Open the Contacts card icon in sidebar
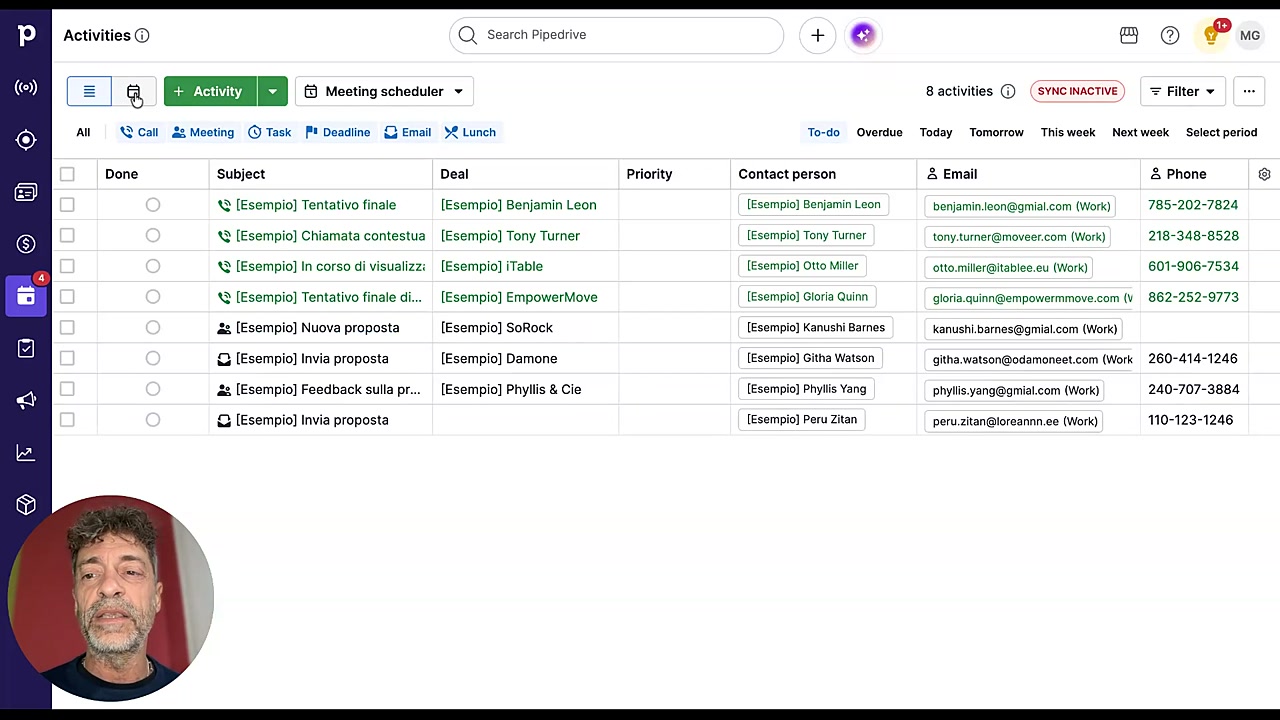Image resolution: width=1280 pixels, height=720 pixels. [26, 192]
